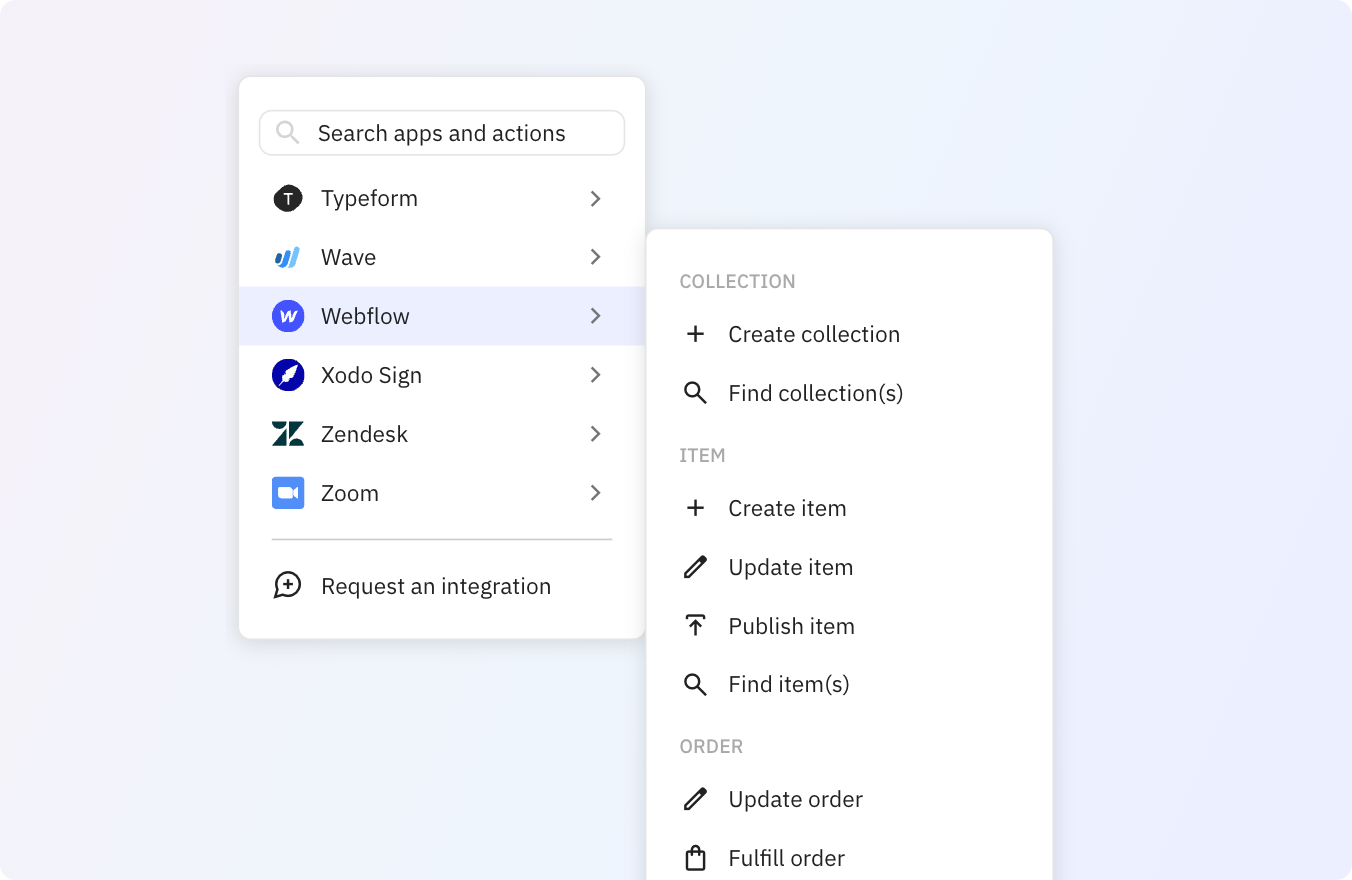Expand the Zendesk chevron arrow
Viewport: 1352px width, 880px height.
(x=596, y=434)
